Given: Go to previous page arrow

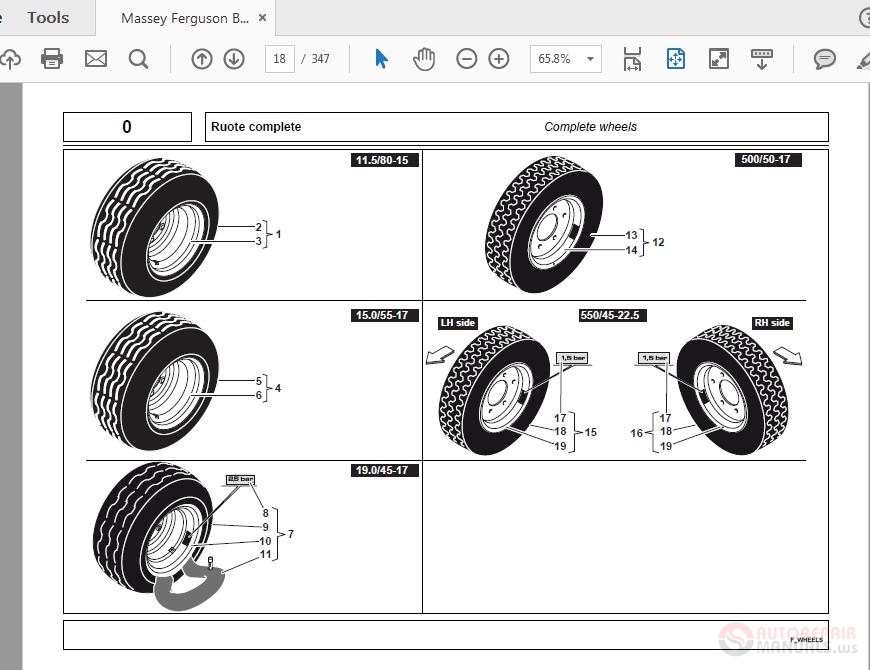Looking at the screenshot, I should tap(202, 59).
